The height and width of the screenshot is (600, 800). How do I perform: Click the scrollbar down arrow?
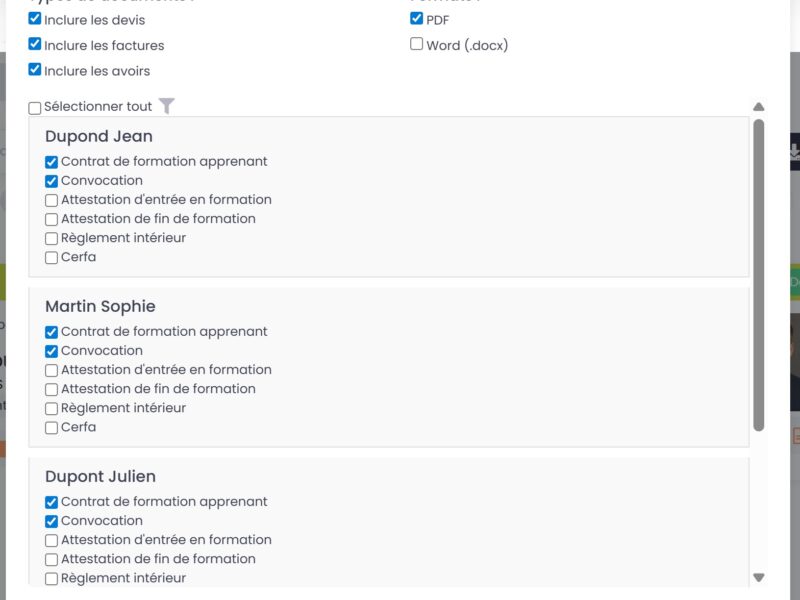(759, 577)
